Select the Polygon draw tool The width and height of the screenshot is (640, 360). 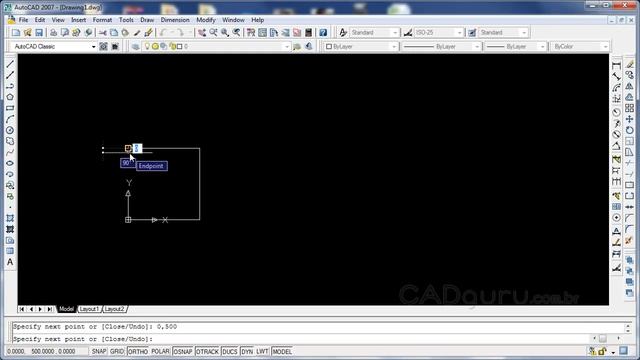[x=10, y=97]
